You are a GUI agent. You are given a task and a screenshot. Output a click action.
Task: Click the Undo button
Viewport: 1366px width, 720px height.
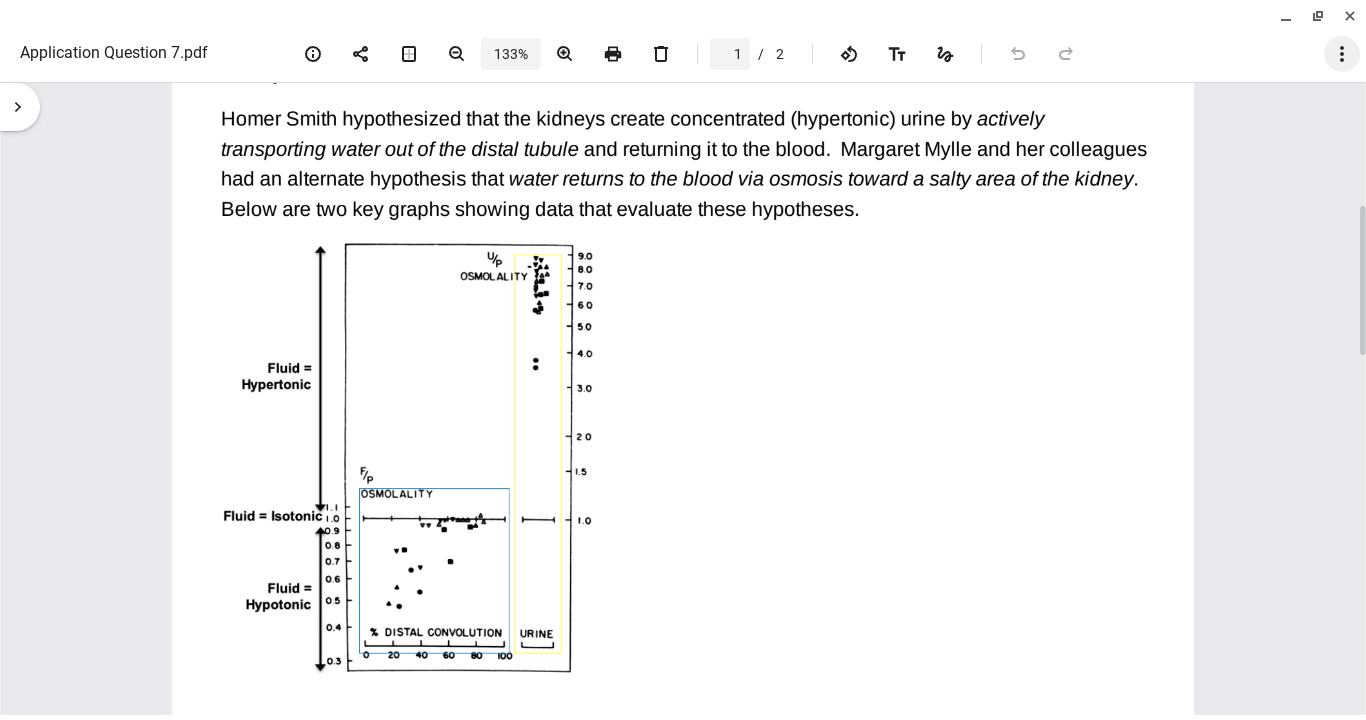coord(1018,53)
